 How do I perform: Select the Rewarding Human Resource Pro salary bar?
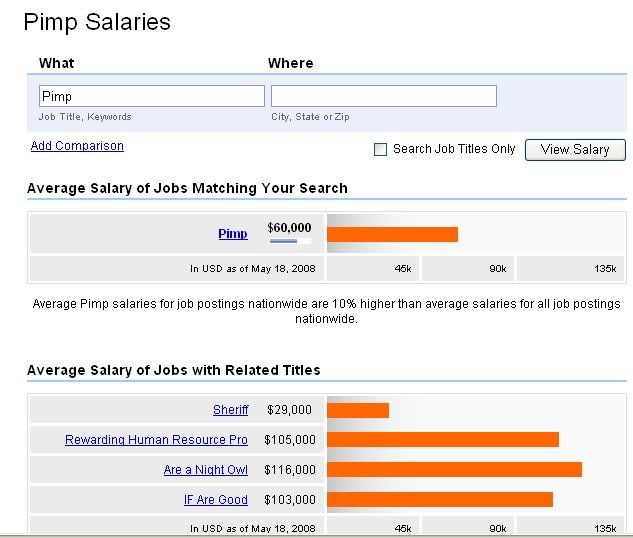pos(442,440)
